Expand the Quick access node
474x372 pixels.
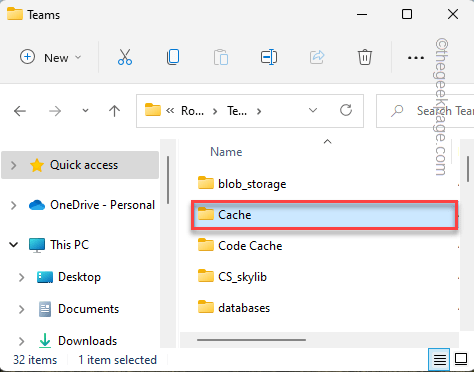(13, 165)
